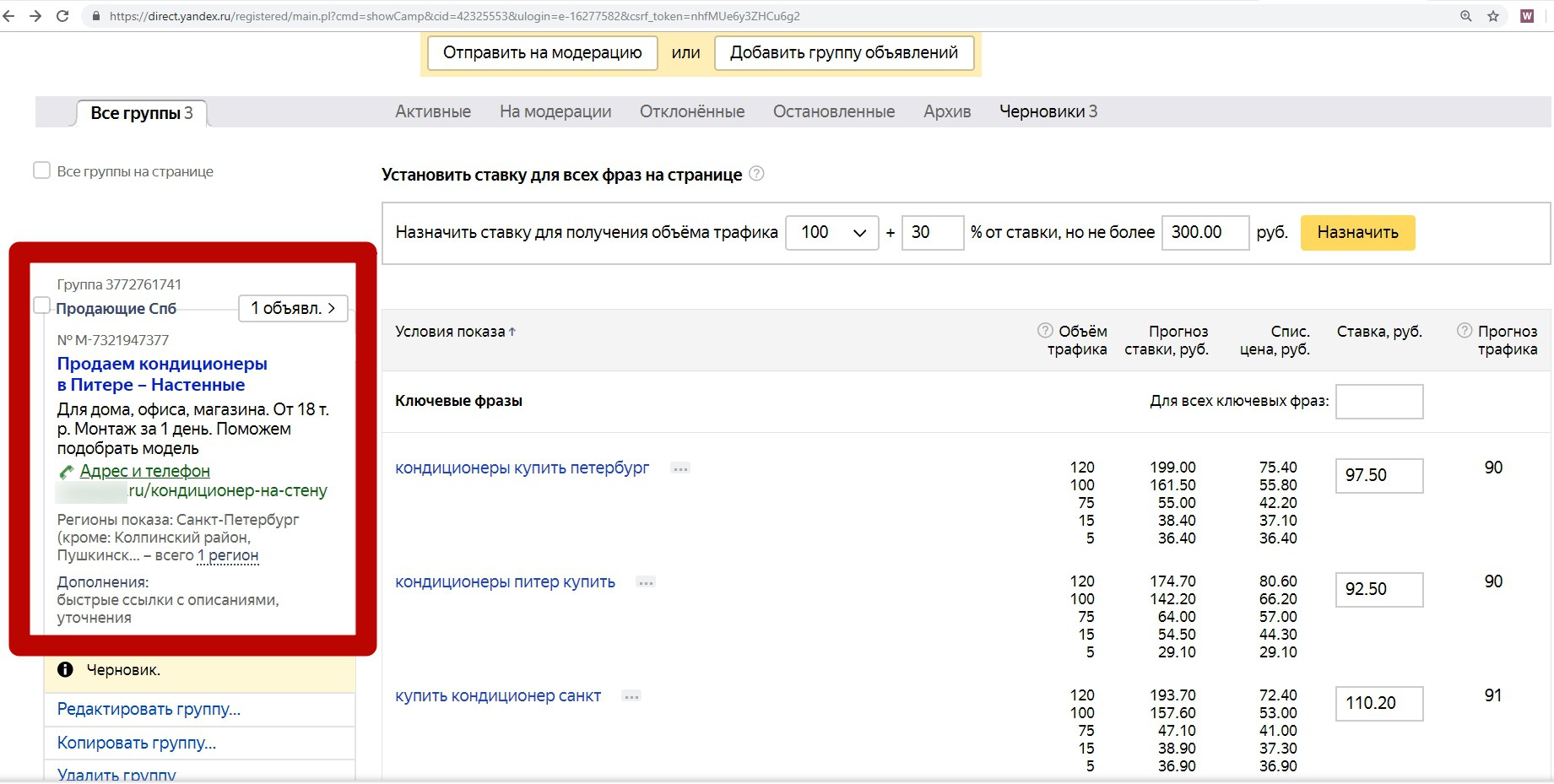This screenshot has height=784, width=1554.
Task: Open keyword кондиционеры купить петербург
Action: point(523,468)
